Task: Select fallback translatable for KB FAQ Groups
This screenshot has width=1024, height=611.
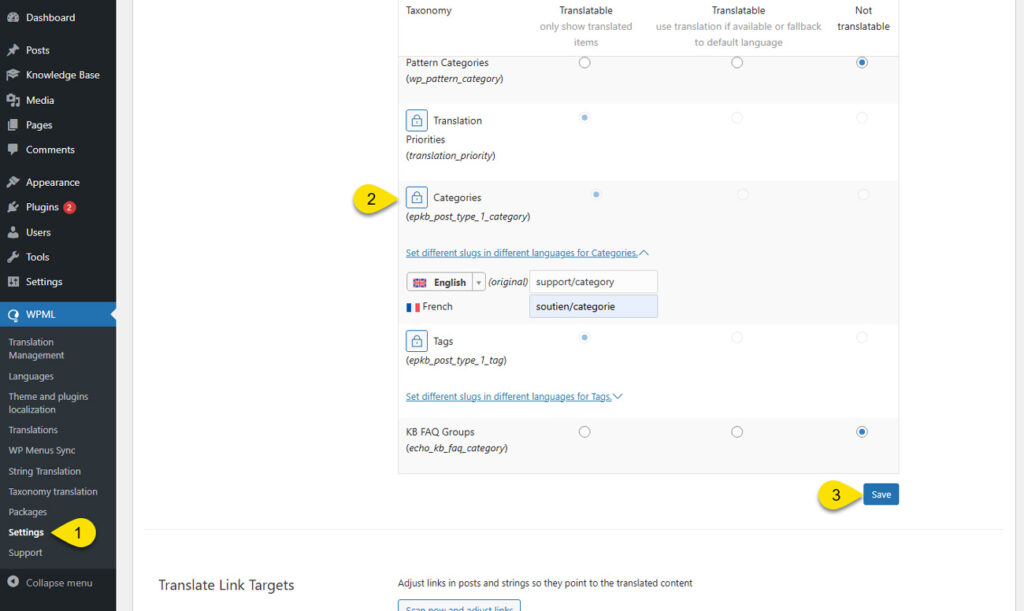Action: coord(737,431)
